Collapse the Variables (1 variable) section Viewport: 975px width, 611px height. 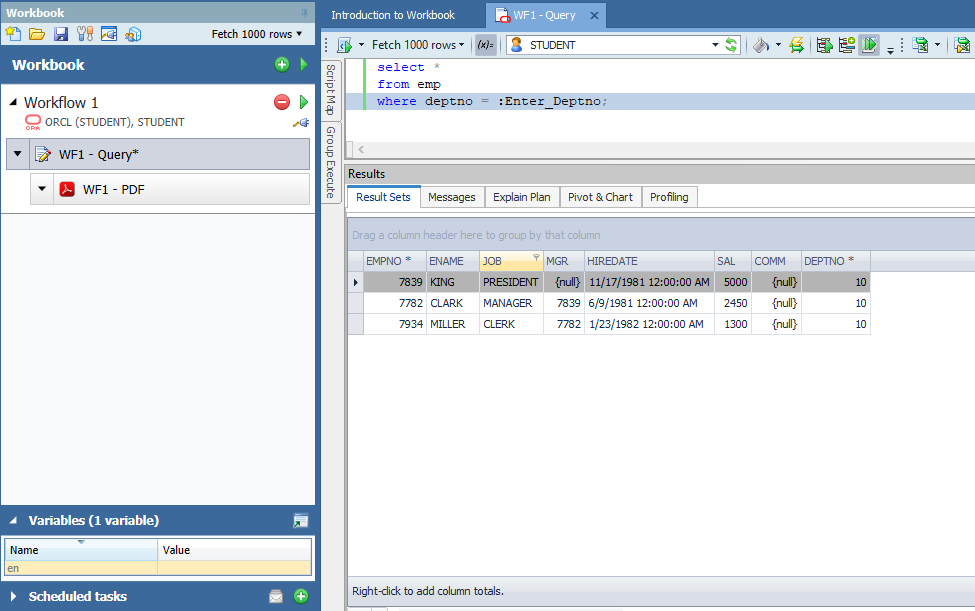(x=13, y=520)
